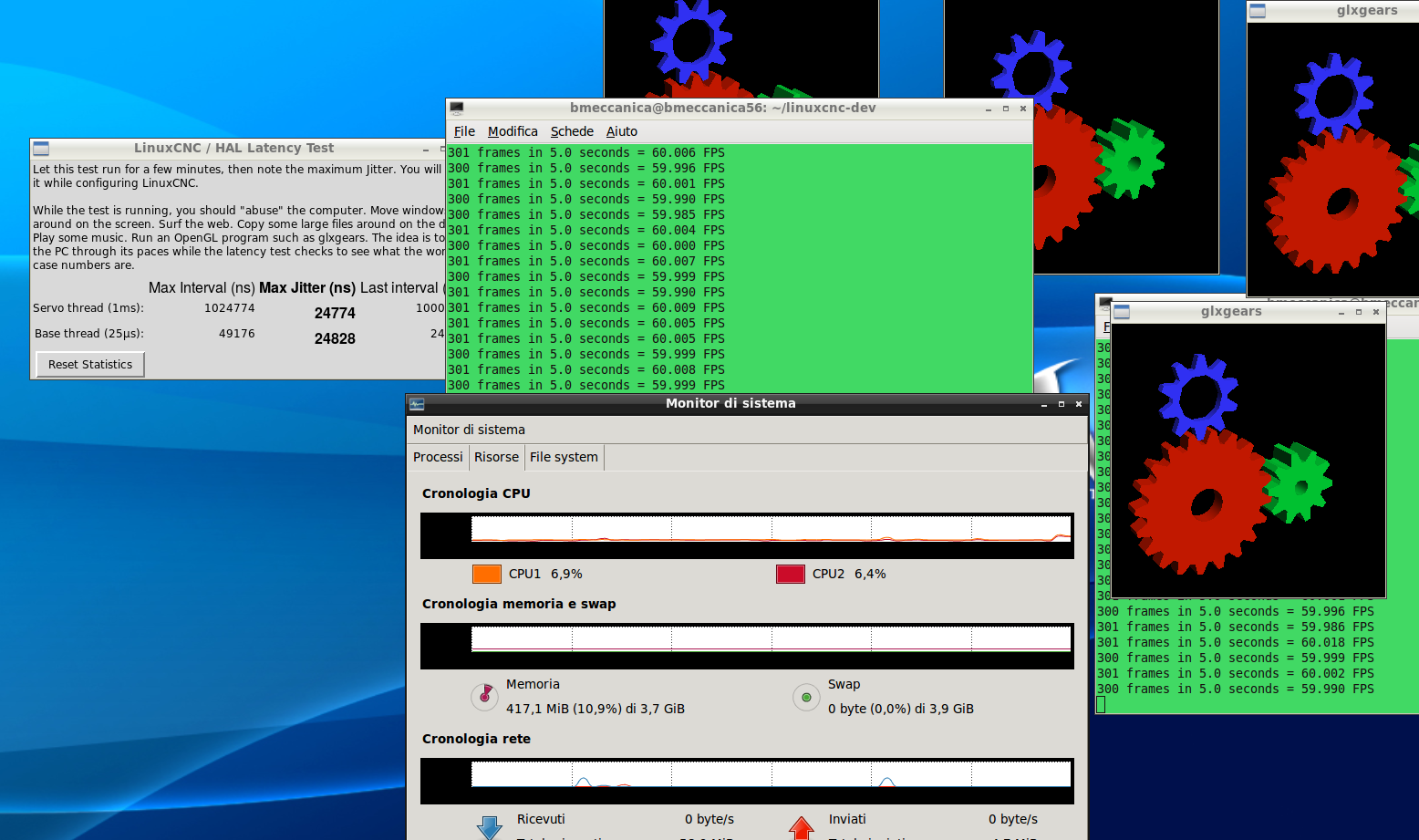Screen dimensions: 1419x840
Task: Click the Inviati upload arrow icon
Action: click(x=802, y=828)
